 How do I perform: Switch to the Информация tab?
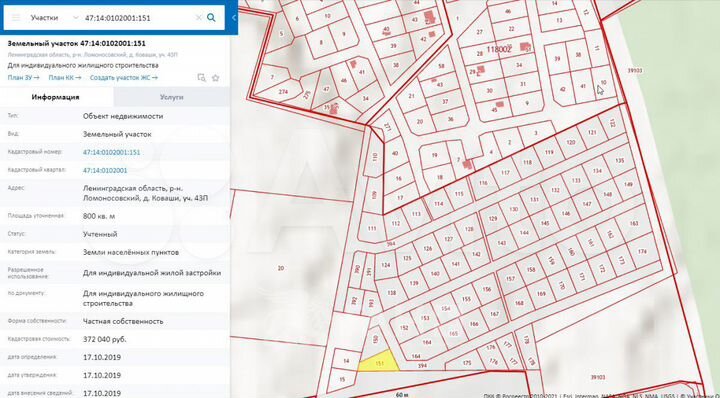pyautogui.click(x=56, y=97)
